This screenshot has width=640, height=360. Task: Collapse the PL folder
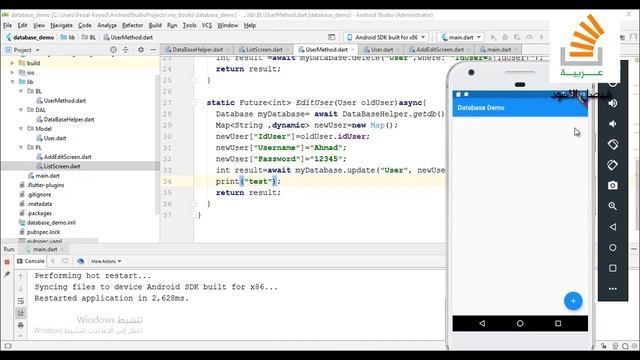tap(21, 147)
